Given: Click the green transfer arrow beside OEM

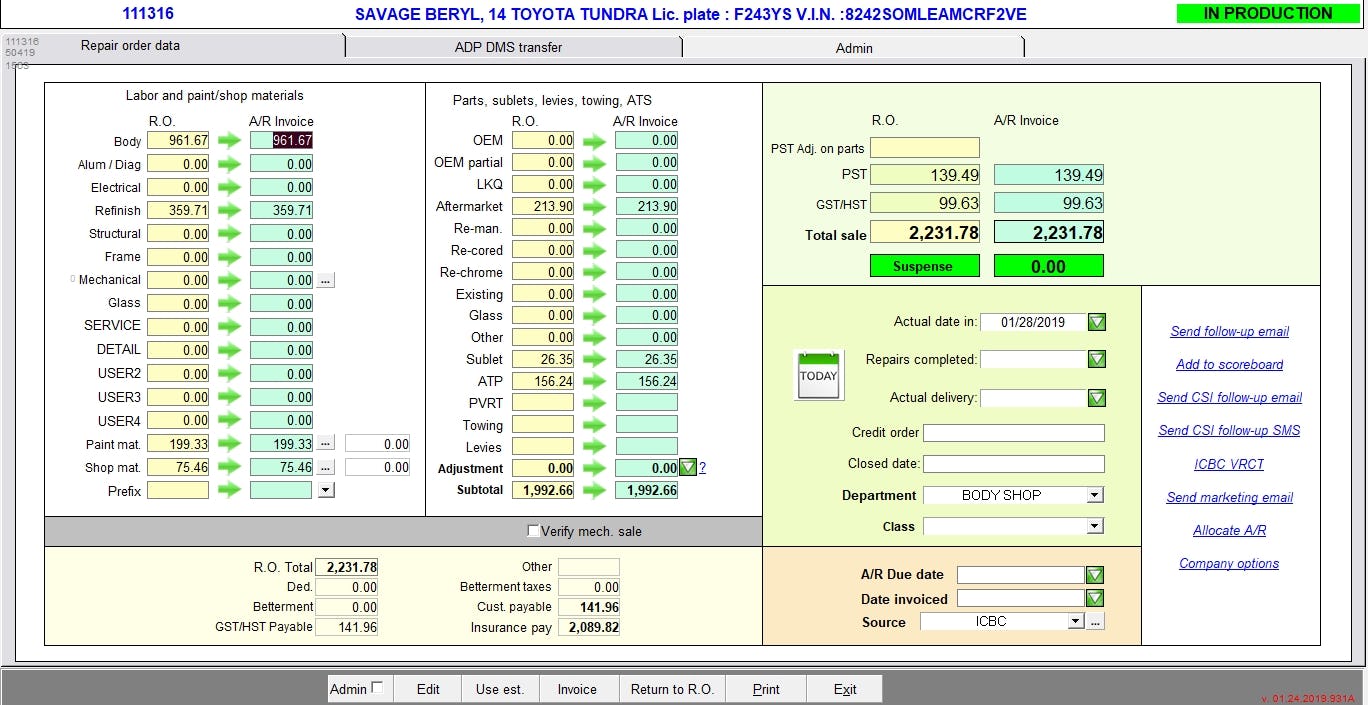Looking at the screenshot, I should pos(594,140).
